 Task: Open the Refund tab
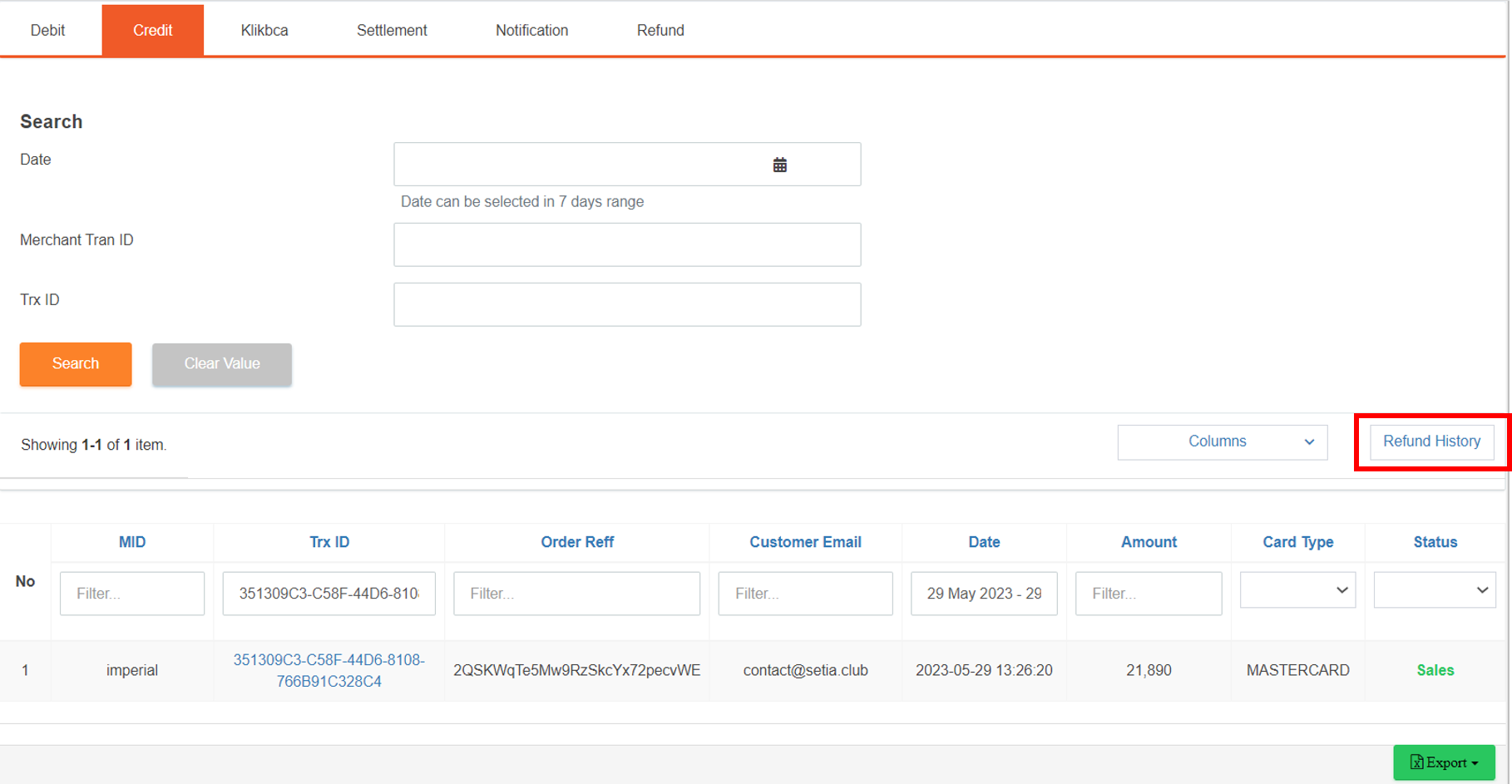(x=660, y=30)
